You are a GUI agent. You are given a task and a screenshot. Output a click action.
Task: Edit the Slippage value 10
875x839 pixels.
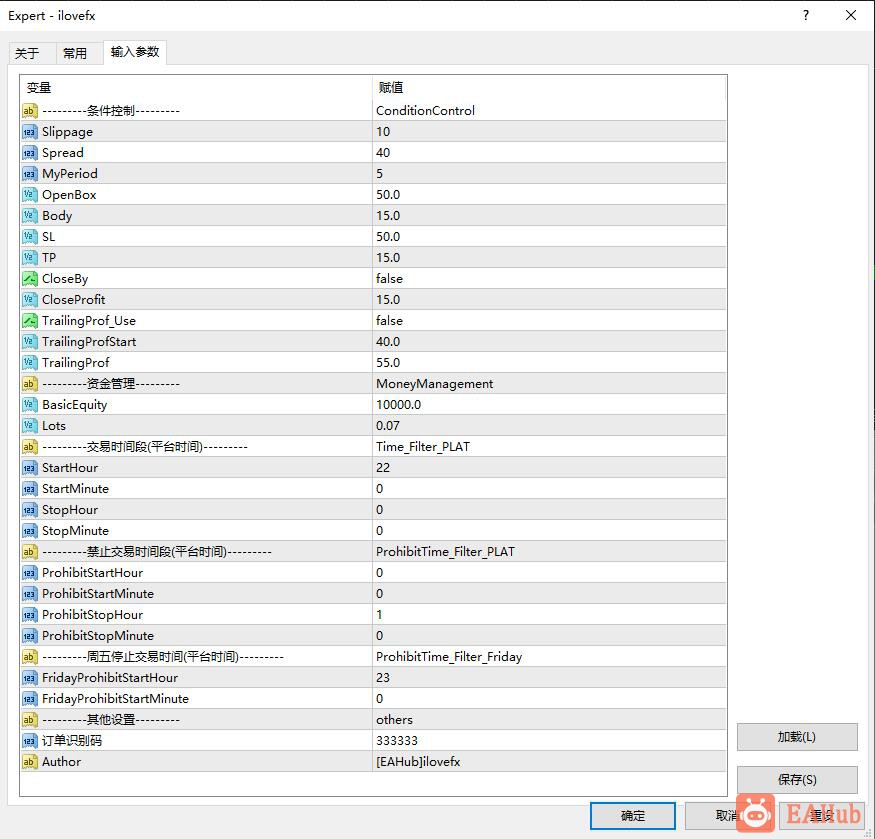(549, 132)
